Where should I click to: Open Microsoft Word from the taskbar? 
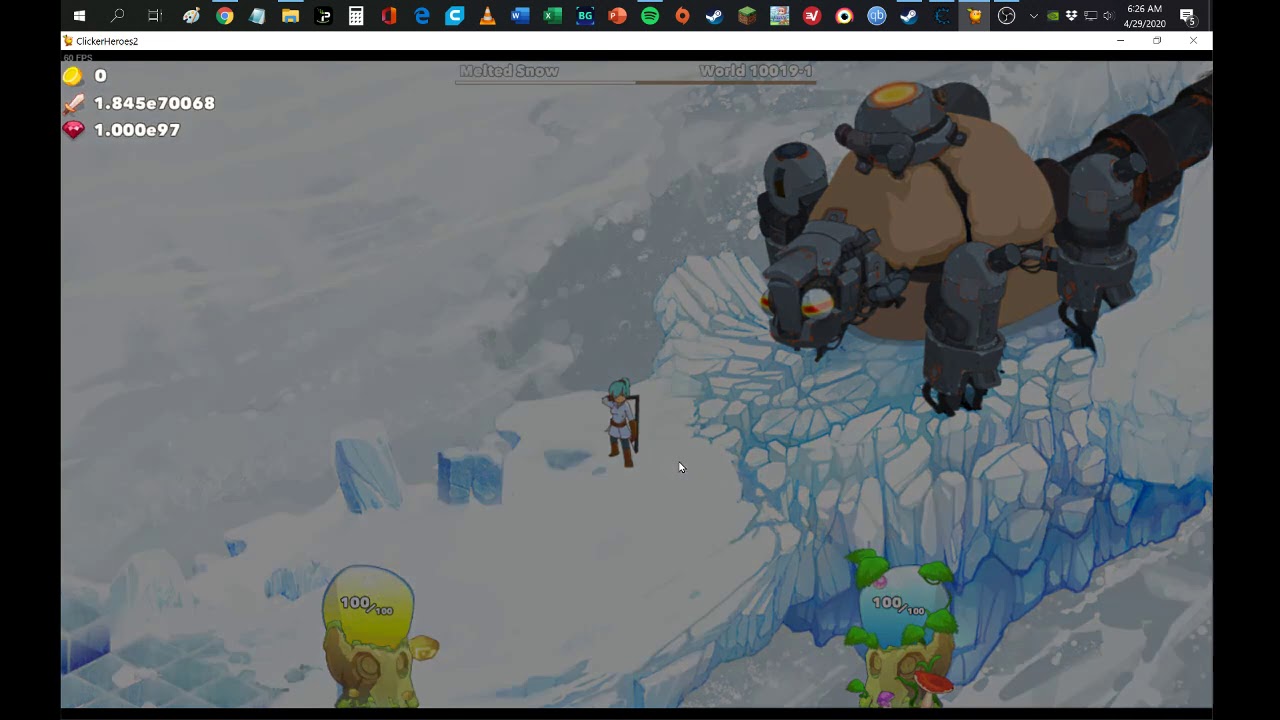click(x=519, y=16)
